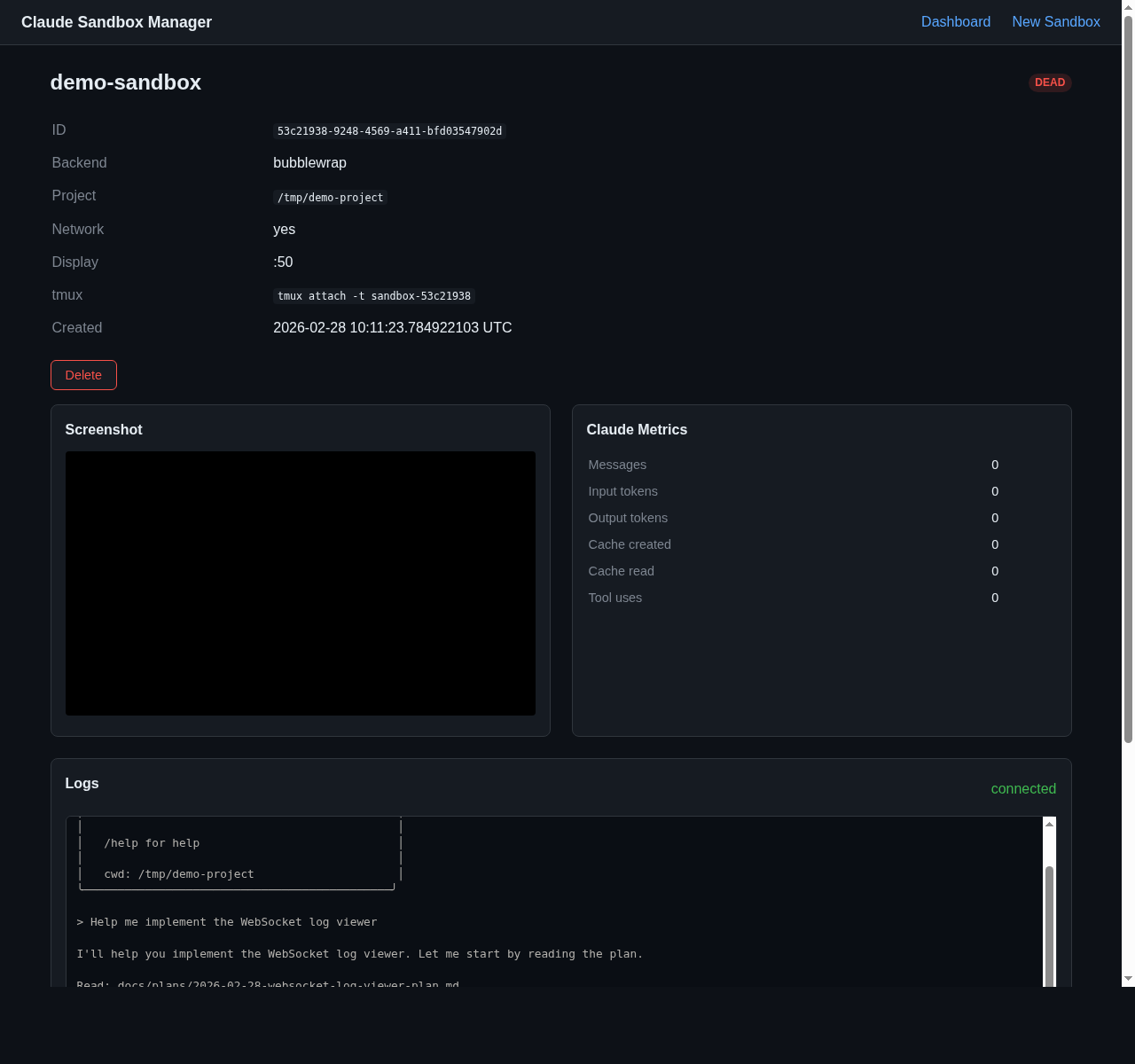Click New Sandbox in the top navigation

[1056, 22]
